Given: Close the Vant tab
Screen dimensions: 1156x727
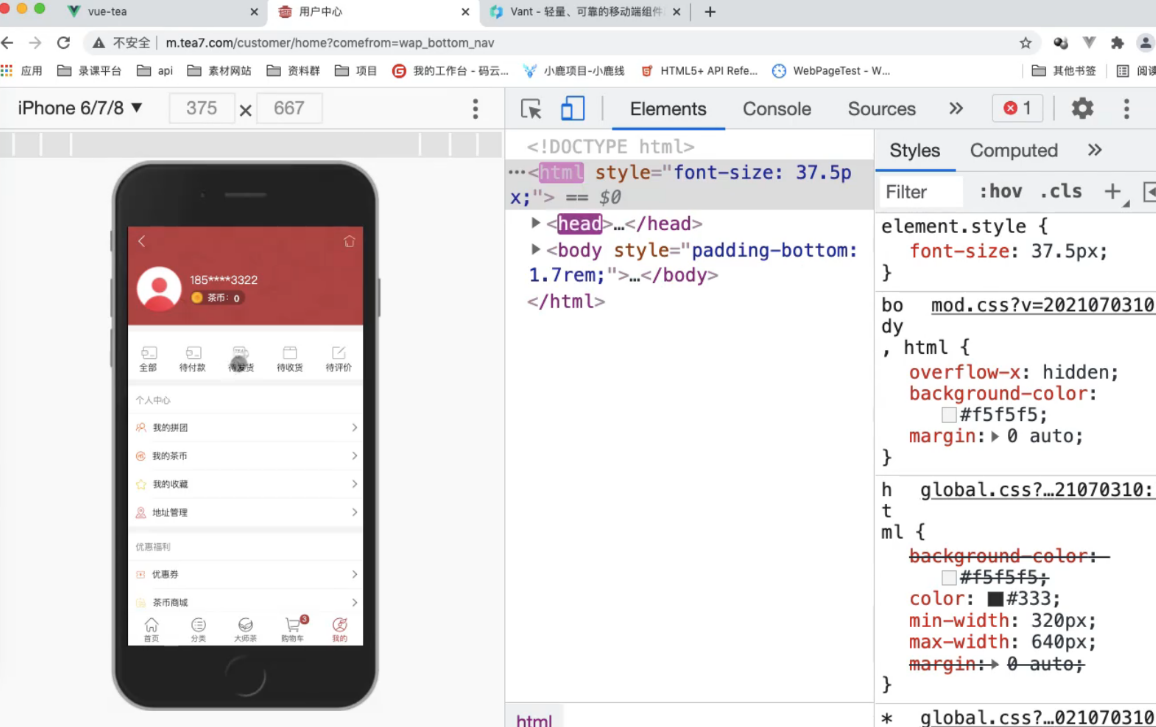Looking at the screenshot, I should [676, 12].
